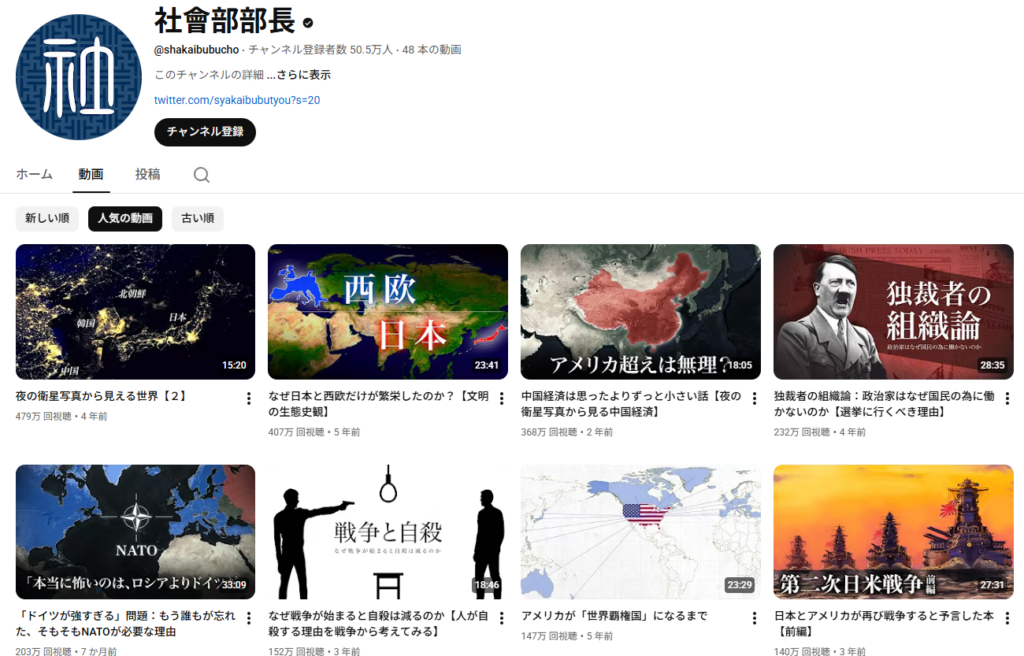
Task: Open more options for アメリカが「世界覇権国」 video
Action: pyautogui.click(x=753, y=619)
